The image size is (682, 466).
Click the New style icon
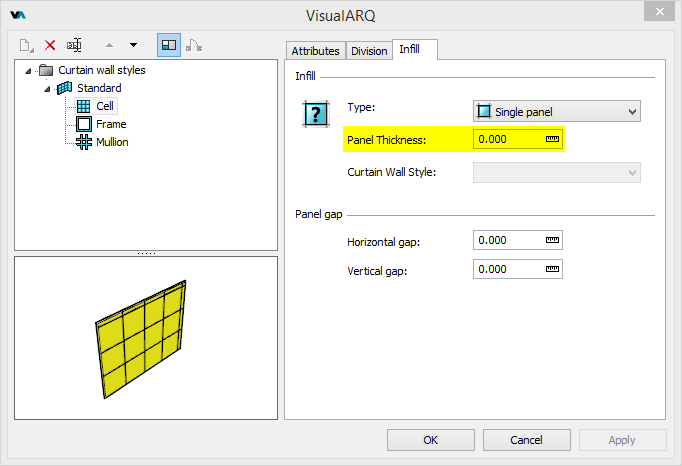26,45
